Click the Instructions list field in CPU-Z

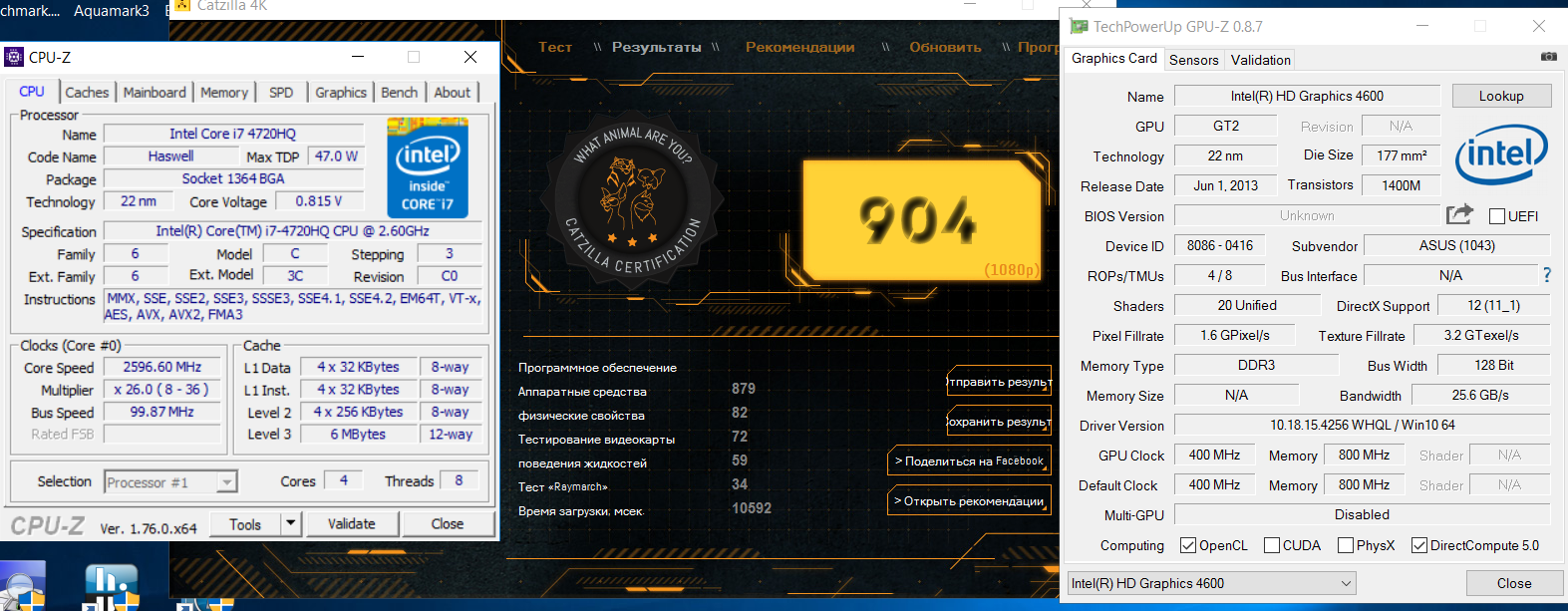tap(293, 306)
